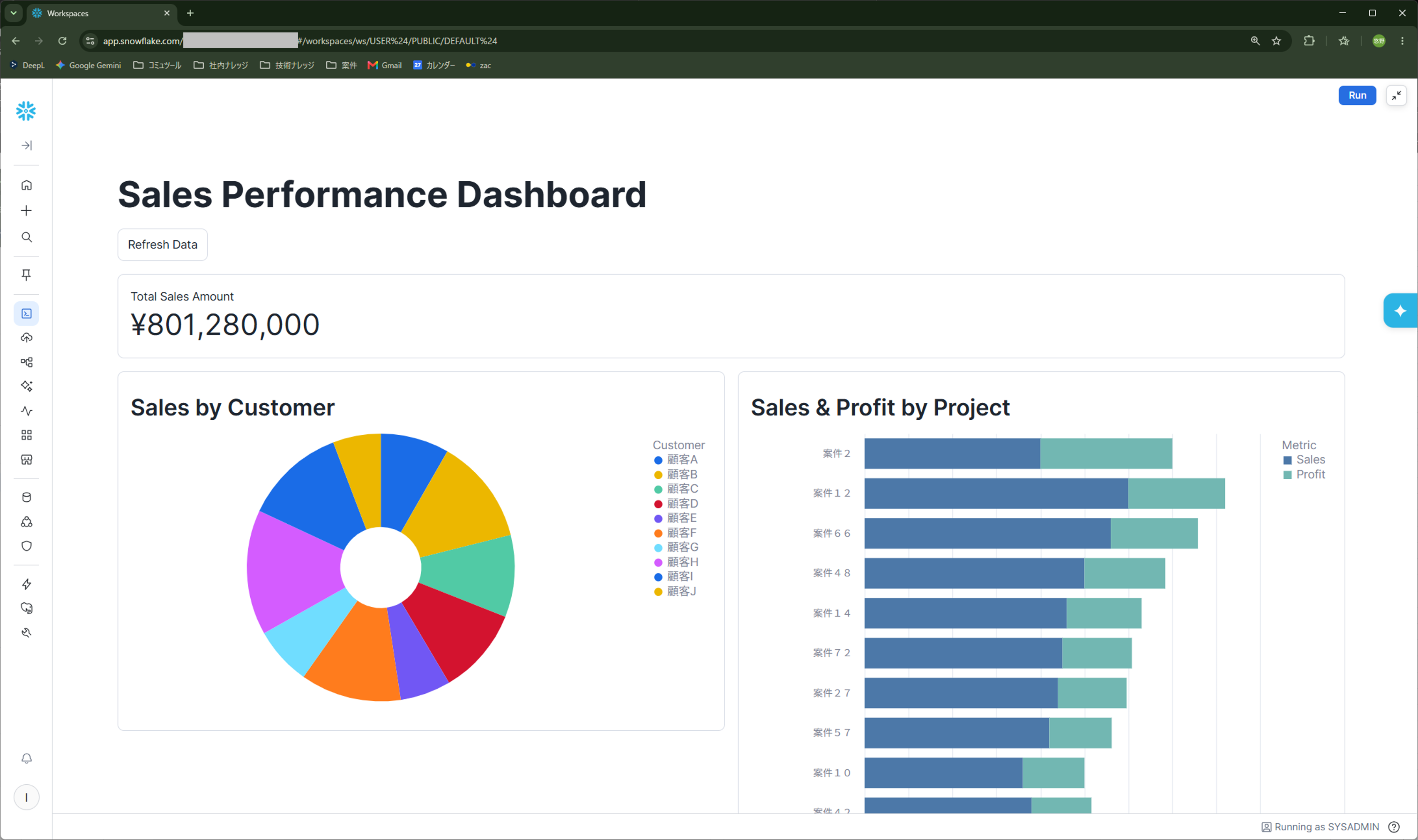Go to Home in sidebar
The width and height of the screenshot is (1418, 840).
(27, 185)
